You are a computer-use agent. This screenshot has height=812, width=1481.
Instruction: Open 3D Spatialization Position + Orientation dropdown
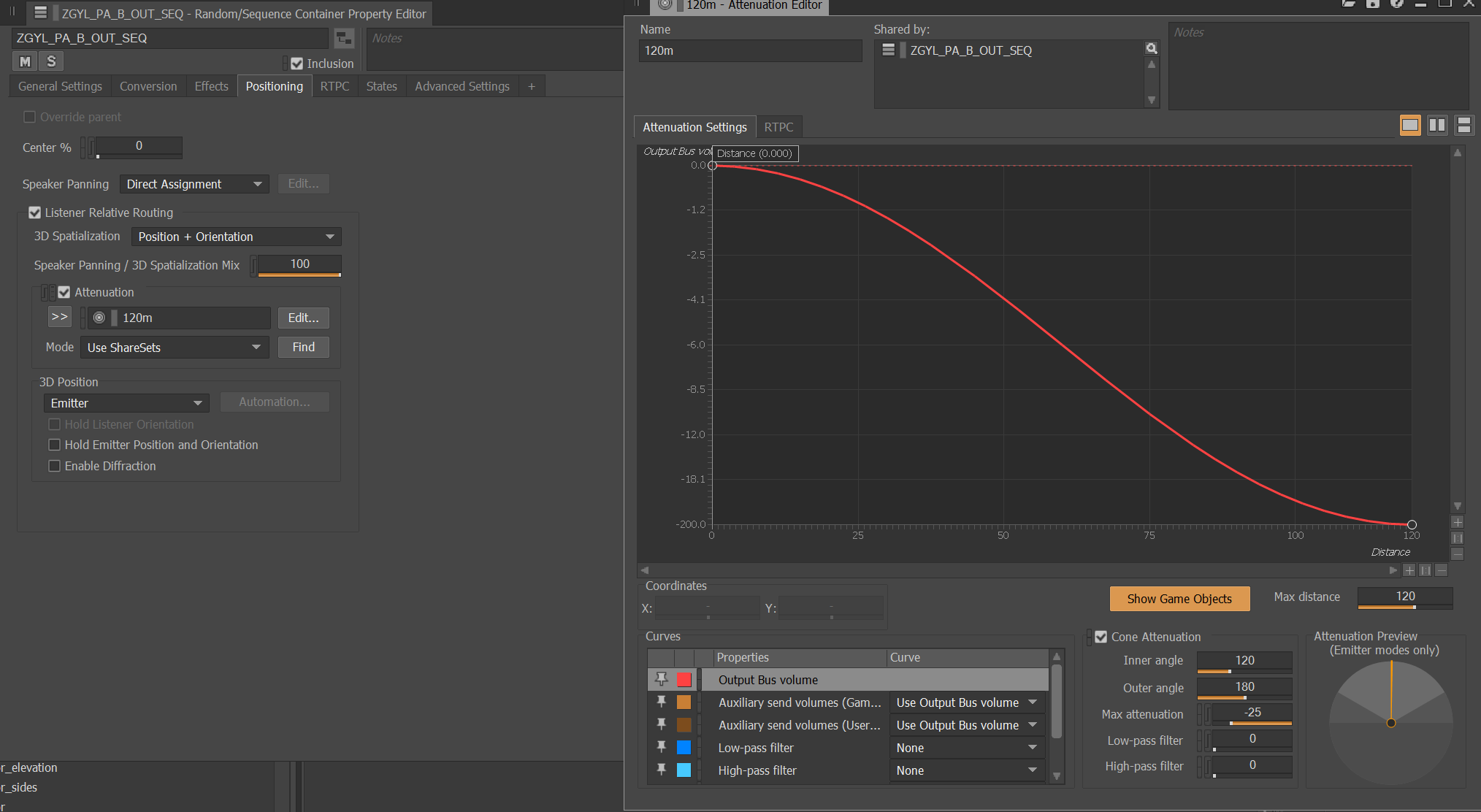coord(236,237)
